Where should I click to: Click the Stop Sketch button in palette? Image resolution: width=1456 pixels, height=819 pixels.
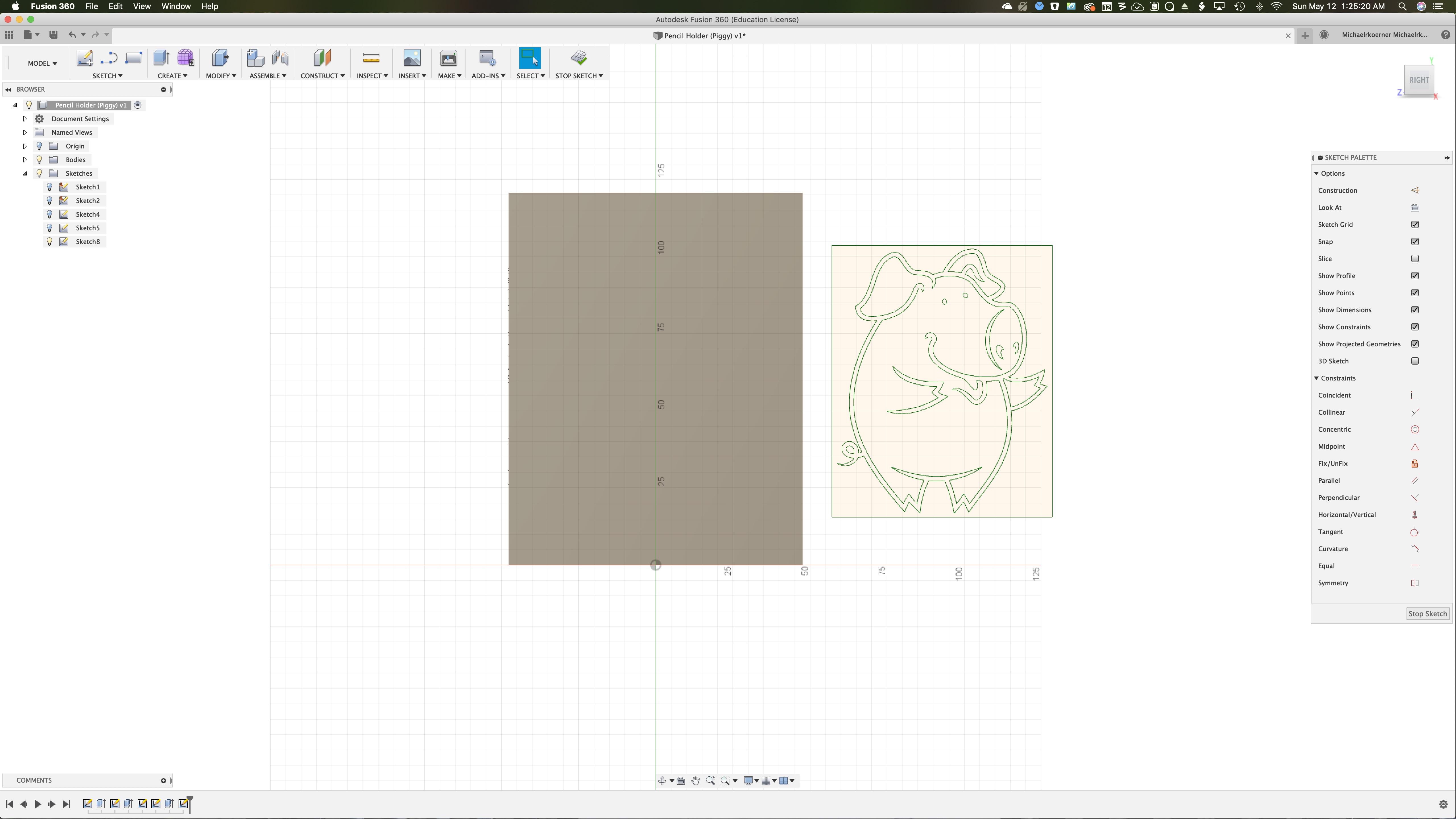1427,614
